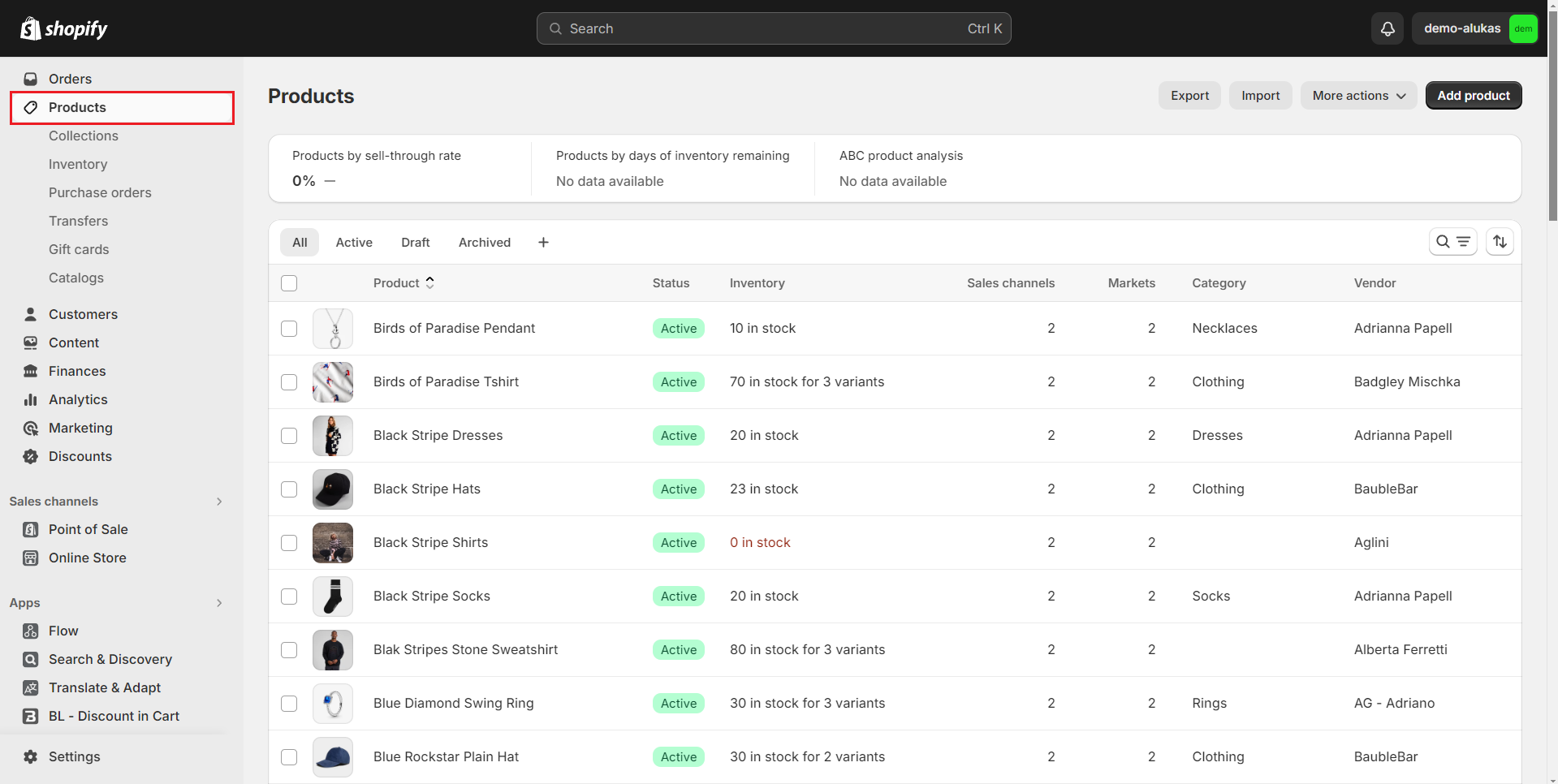Click the Shopify logo
Viewport: 1558px width, 784px height.
click(64, 28)
